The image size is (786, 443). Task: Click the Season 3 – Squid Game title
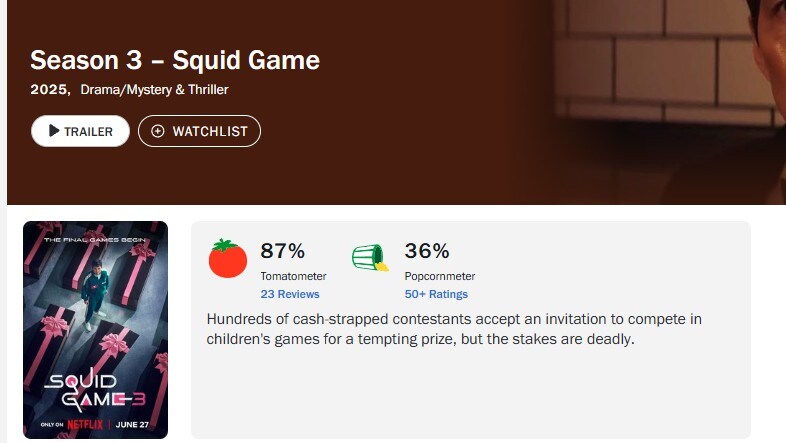[x=175, y=60]
